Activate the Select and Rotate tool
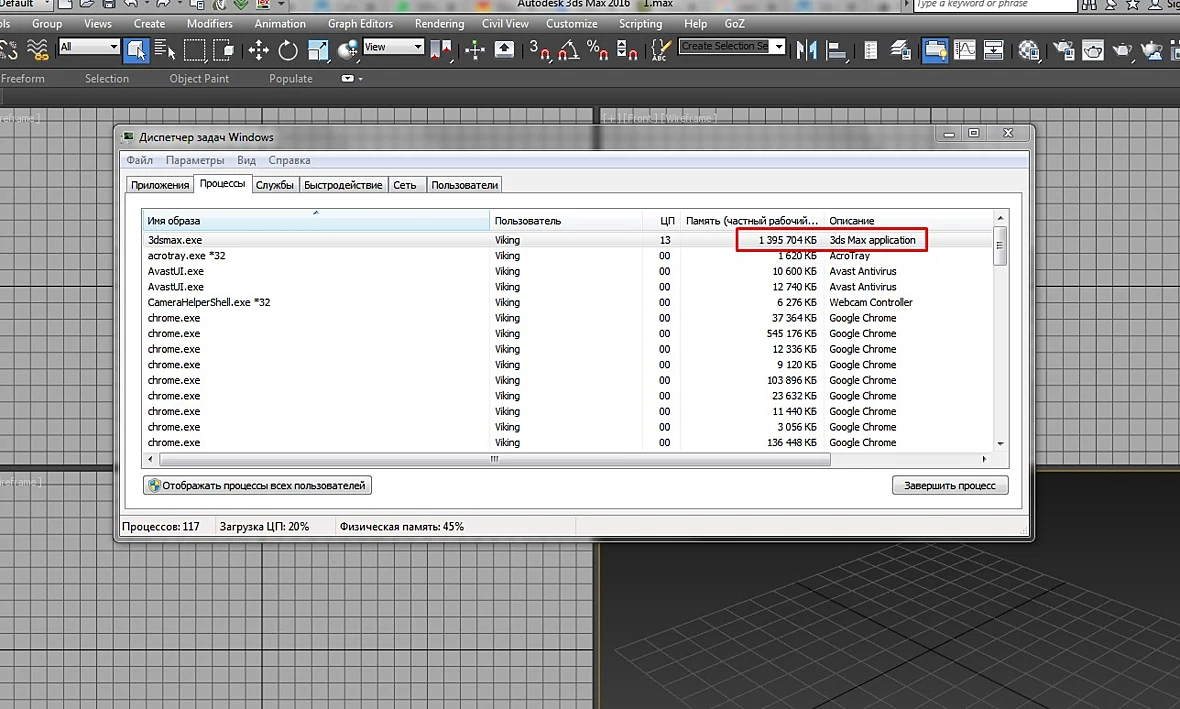The width and height of the screenshot is (1180, 709). (287, 50)
